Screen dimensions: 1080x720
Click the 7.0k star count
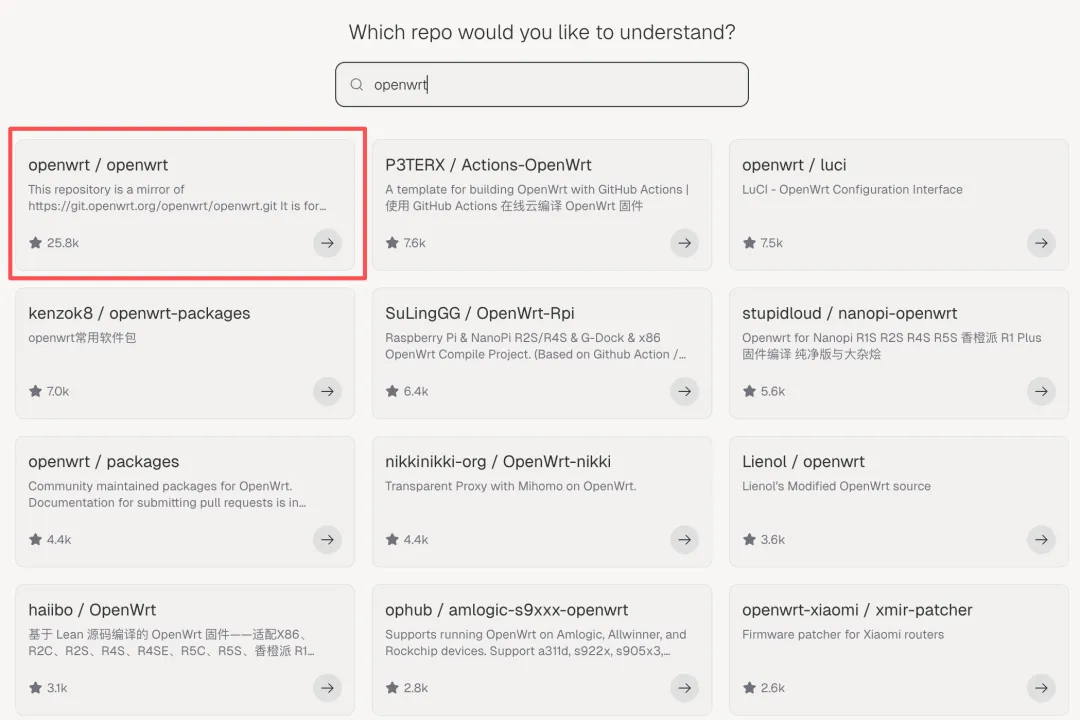click(58, 391)
